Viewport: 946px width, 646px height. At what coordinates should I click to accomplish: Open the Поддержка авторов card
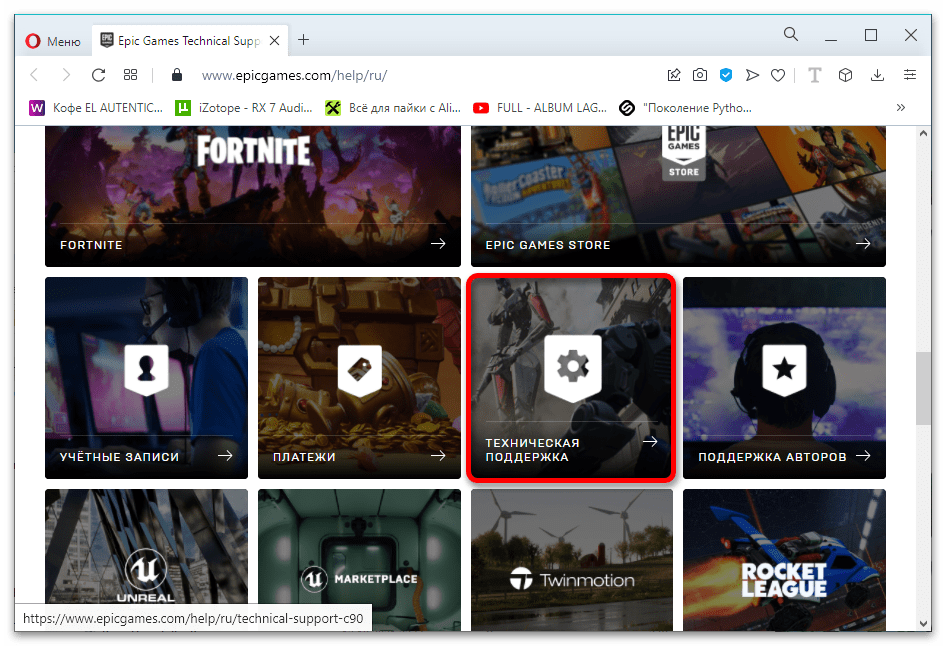tap(784, 378)
